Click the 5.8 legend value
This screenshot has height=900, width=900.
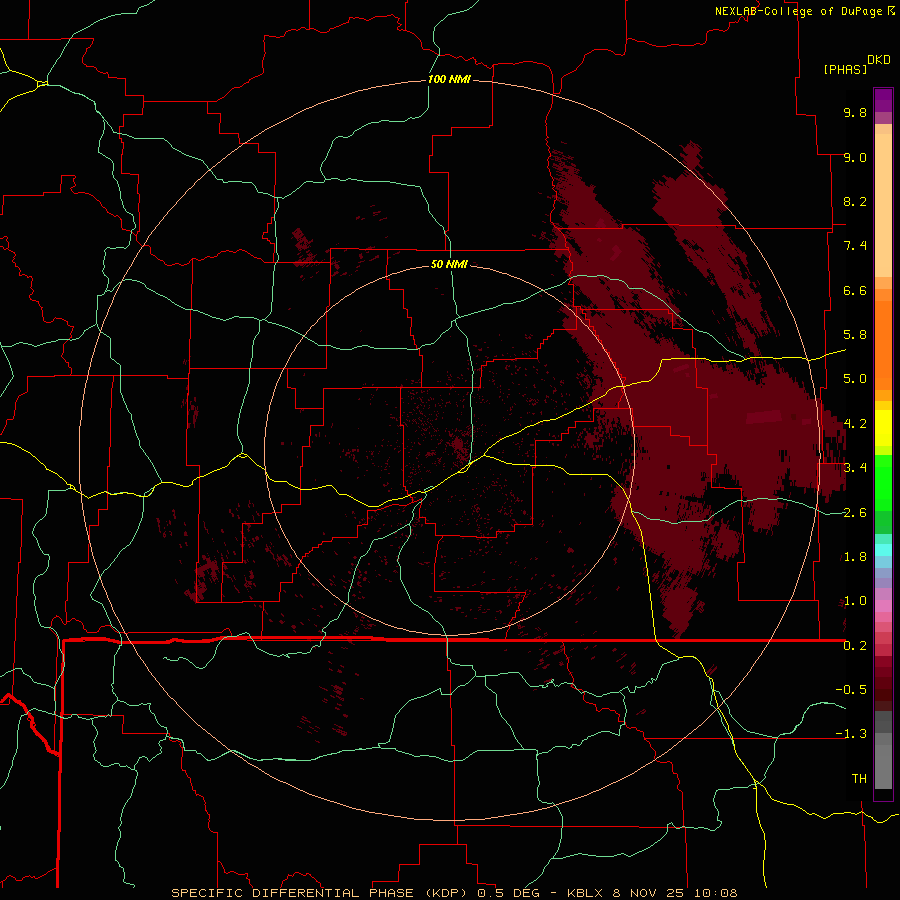[855, 335]
